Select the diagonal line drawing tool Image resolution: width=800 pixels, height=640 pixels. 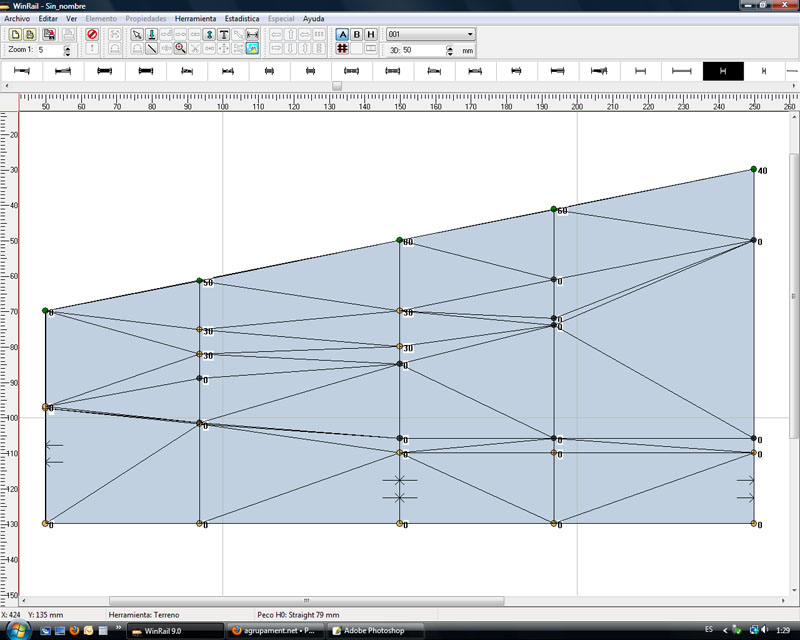point(151,48)
